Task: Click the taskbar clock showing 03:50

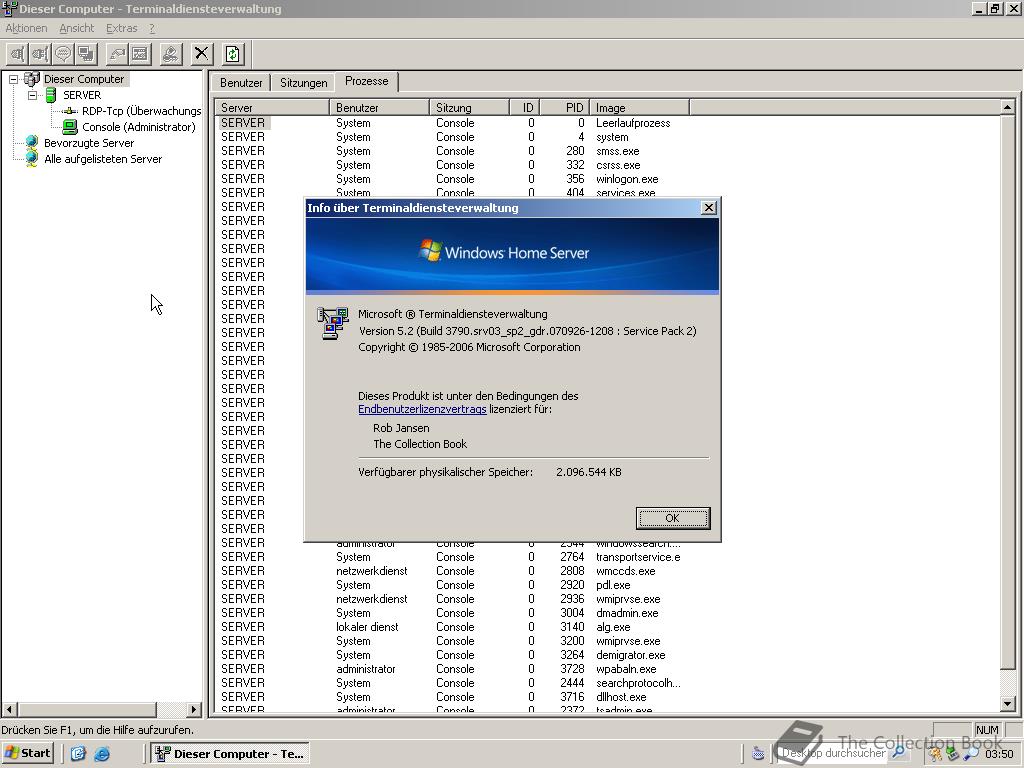Action: [x=999, y=754]
